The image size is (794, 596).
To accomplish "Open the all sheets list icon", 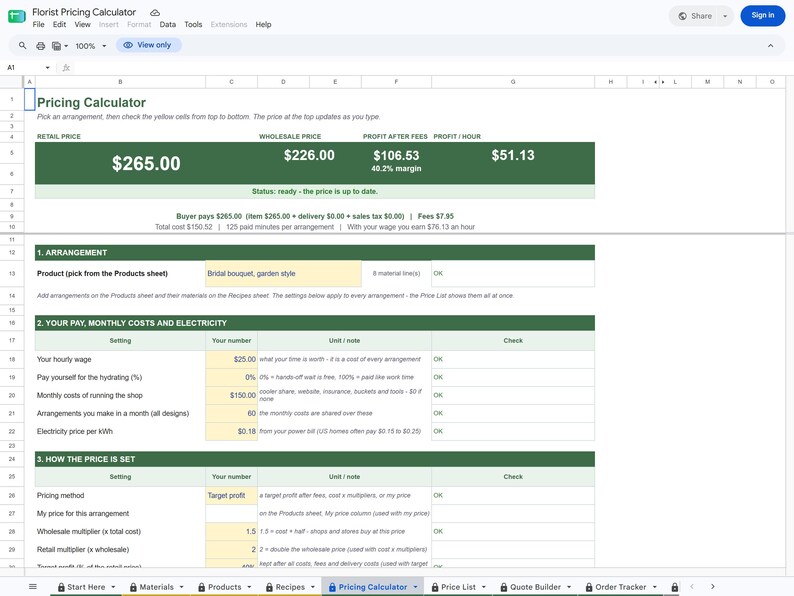I will click(33, 586).
